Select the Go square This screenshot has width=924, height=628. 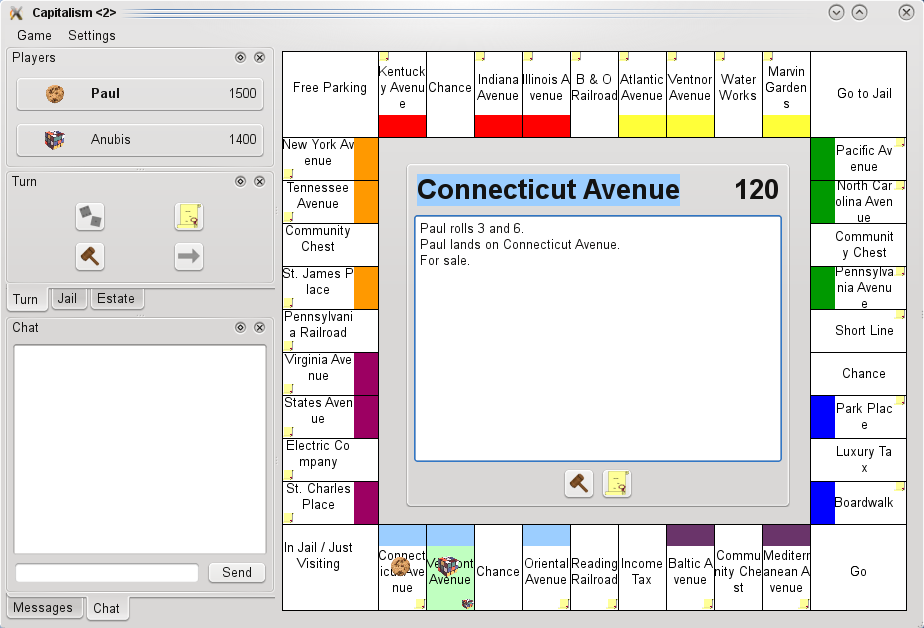click(859, 567)
